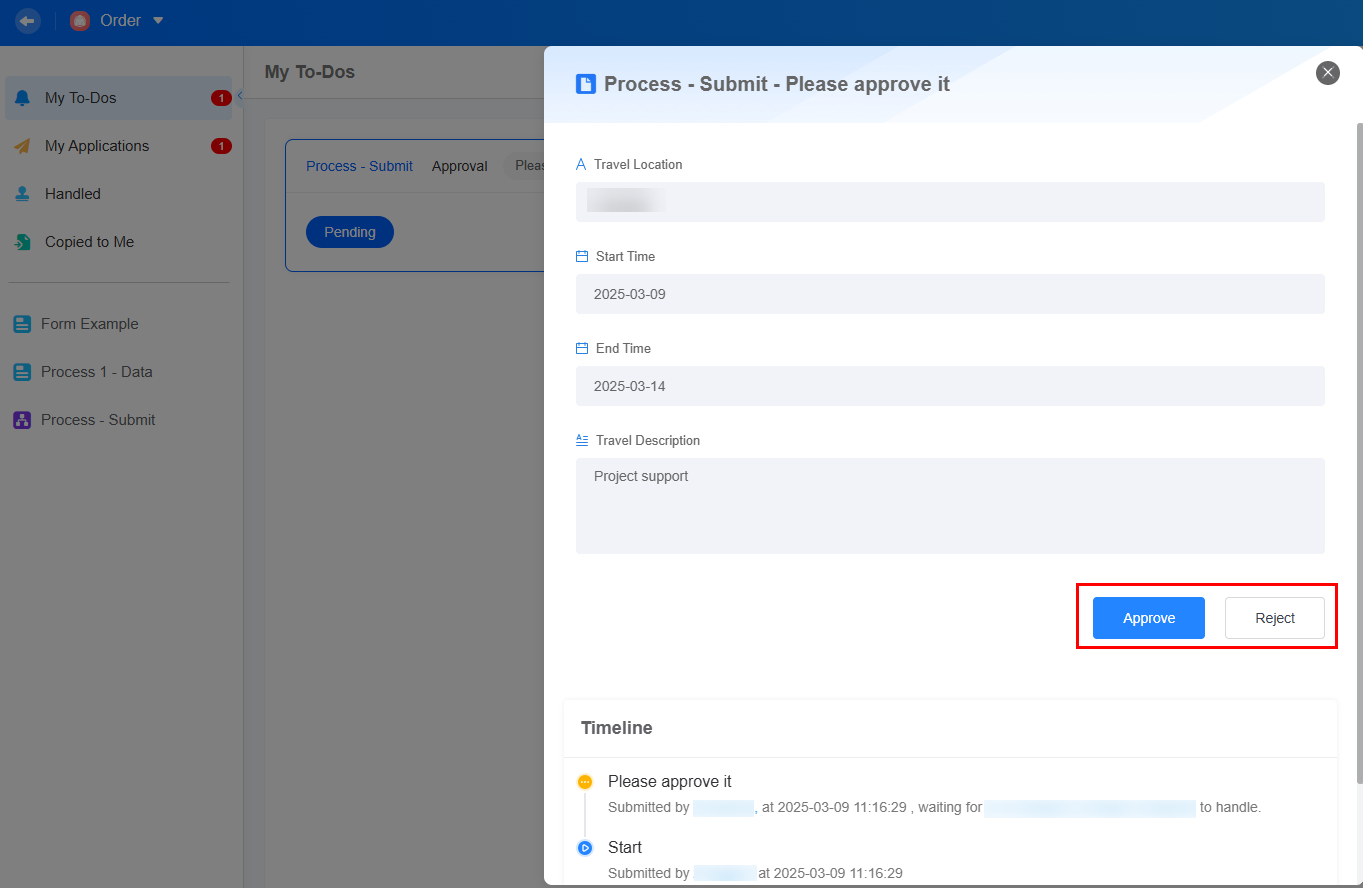Image resolution: width=1363 pixels, height=888 pixels.
Task: Click the Handled stamp icon
Action: point(22,194)
